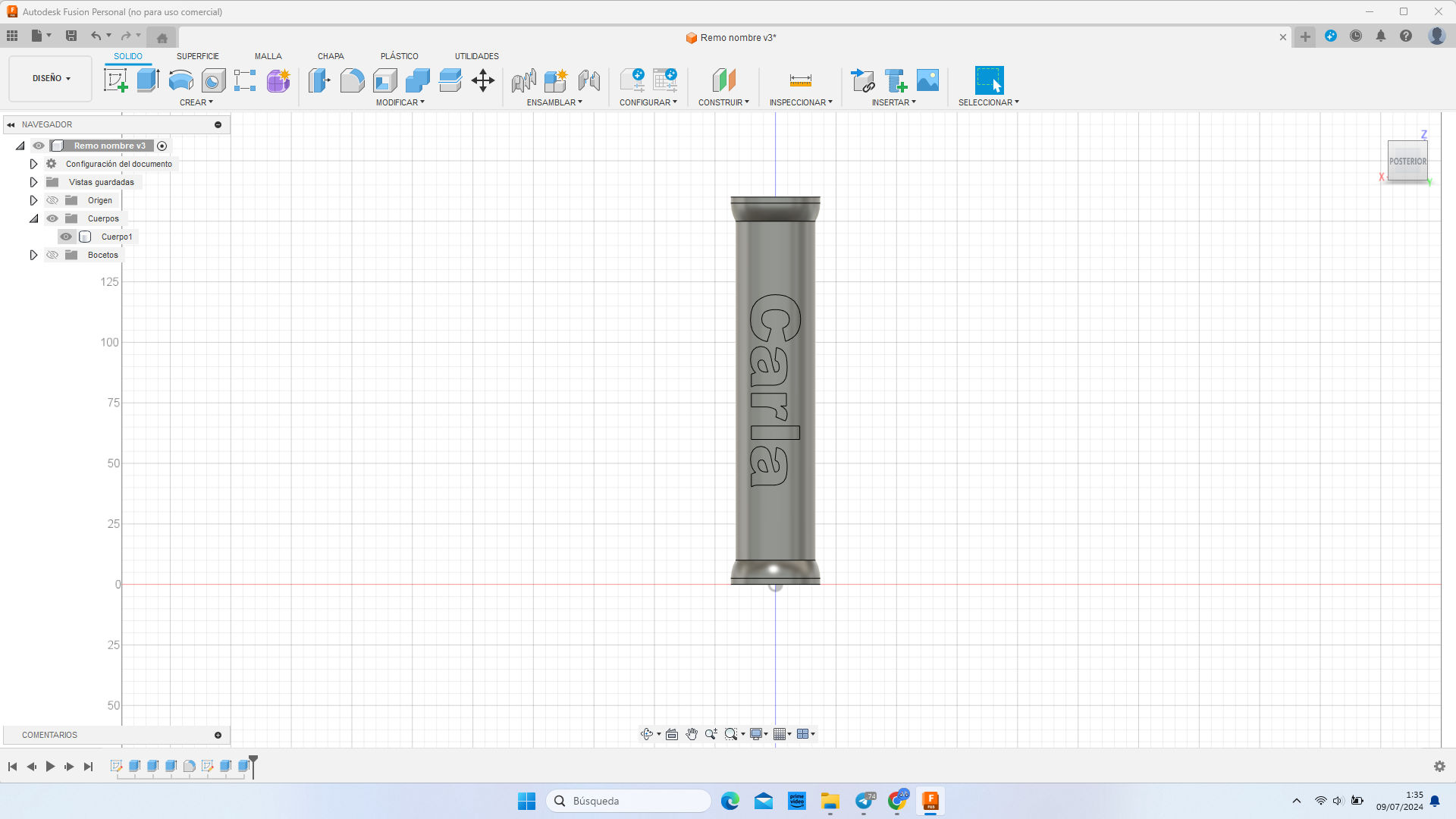Jump to the timeline beginning
Screen dimensions: 1456x819
(12, 767)
